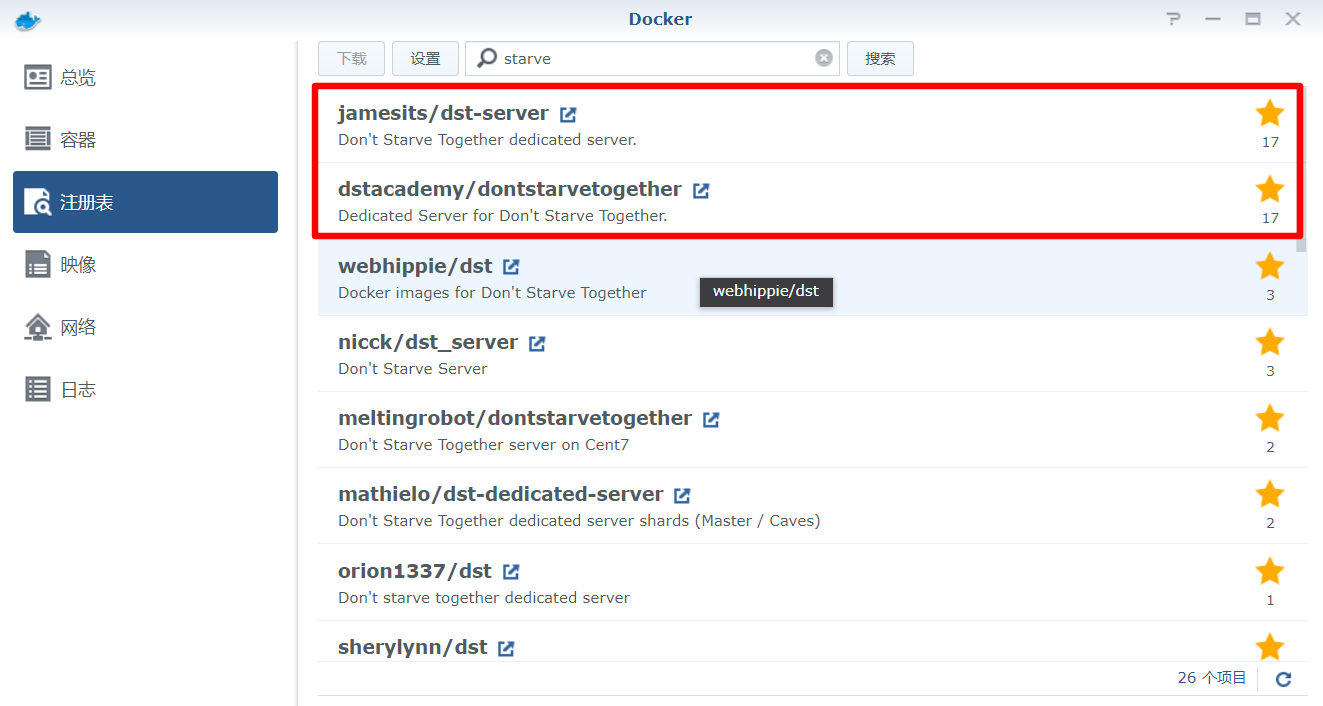1323x706 pixels.
Task: Open external link for mathielo/dst-dedicated-server
Action: (682, 495)
